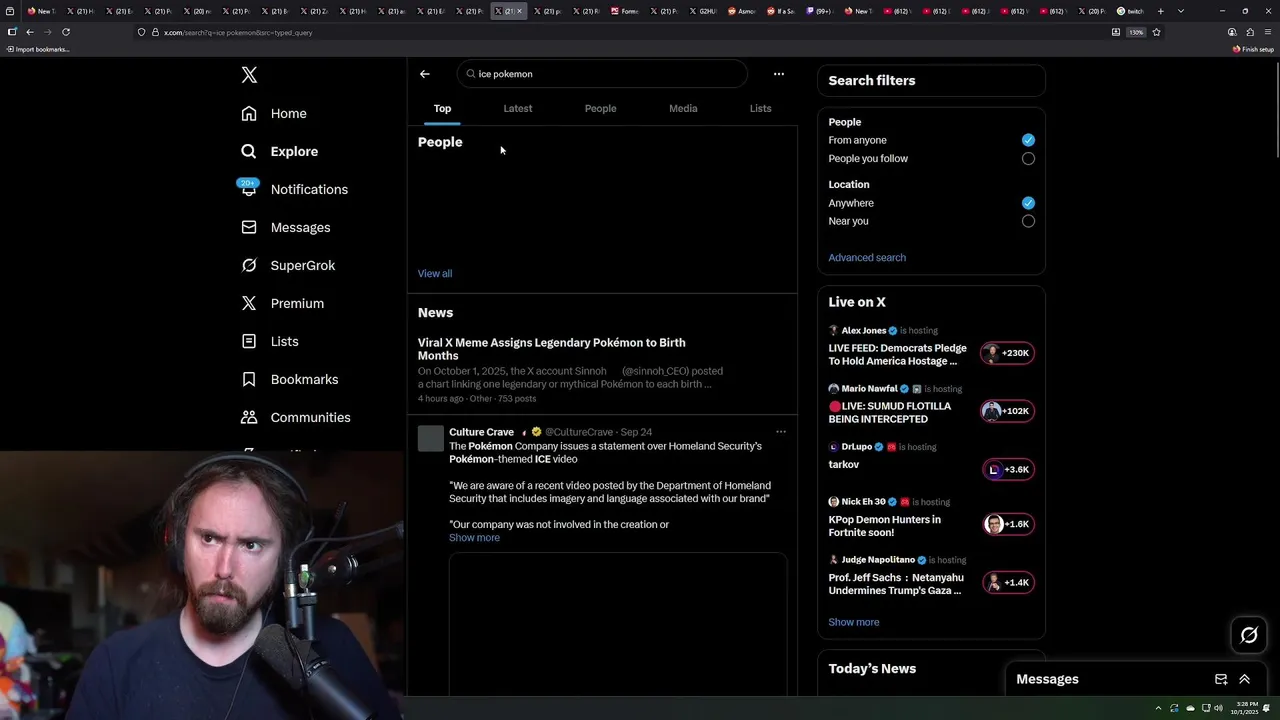This screenshot has height=720, width=1280.
Task: Click the +3.6K listeners badge
Action: point(1008,469)
